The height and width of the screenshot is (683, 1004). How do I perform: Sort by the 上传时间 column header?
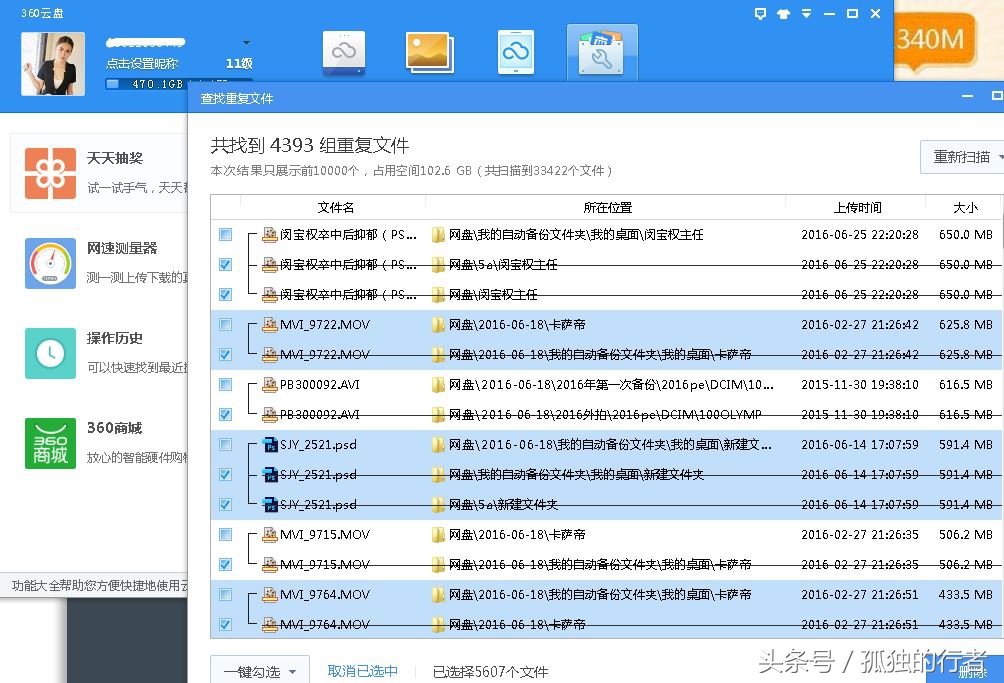tap(858, 208)
